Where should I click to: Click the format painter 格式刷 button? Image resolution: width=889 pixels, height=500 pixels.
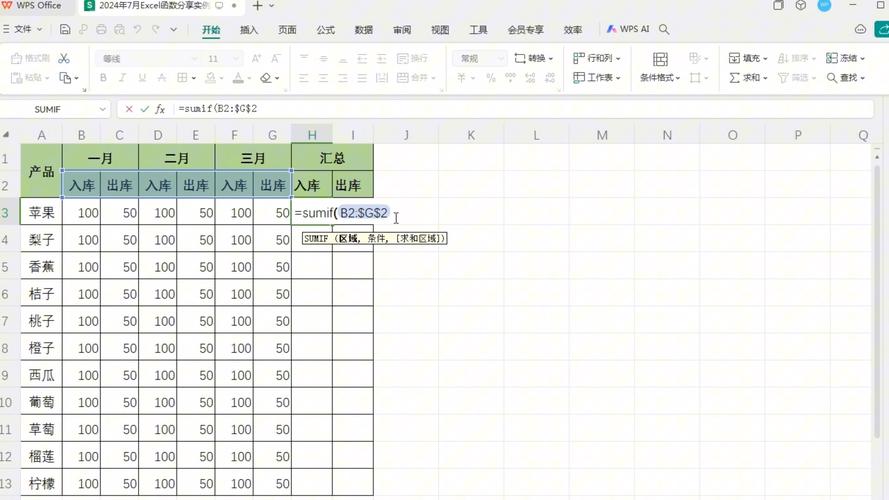pyautogui.click(x=31, y=58)
